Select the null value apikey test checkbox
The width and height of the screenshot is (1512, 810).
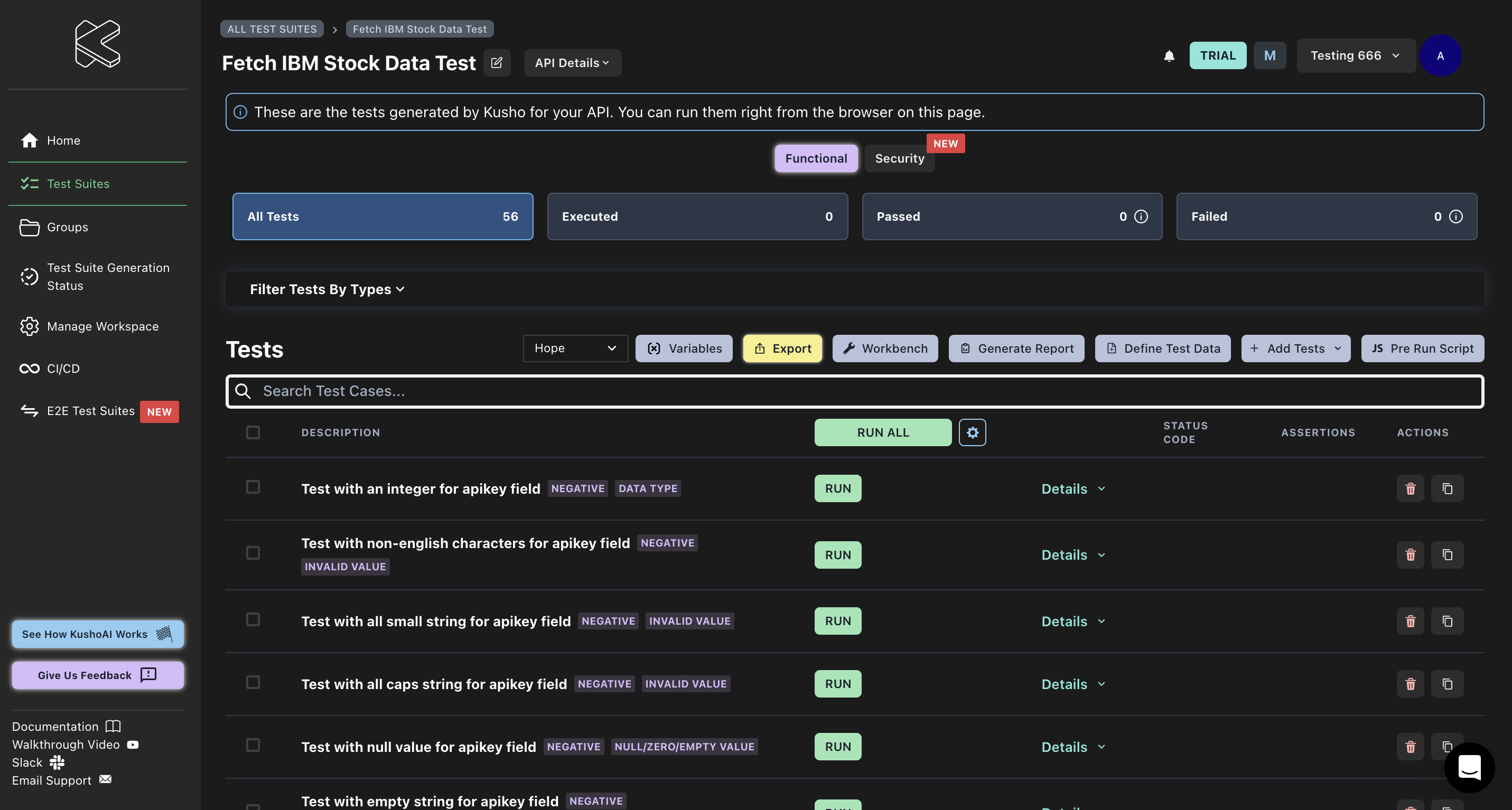(253, 745)
